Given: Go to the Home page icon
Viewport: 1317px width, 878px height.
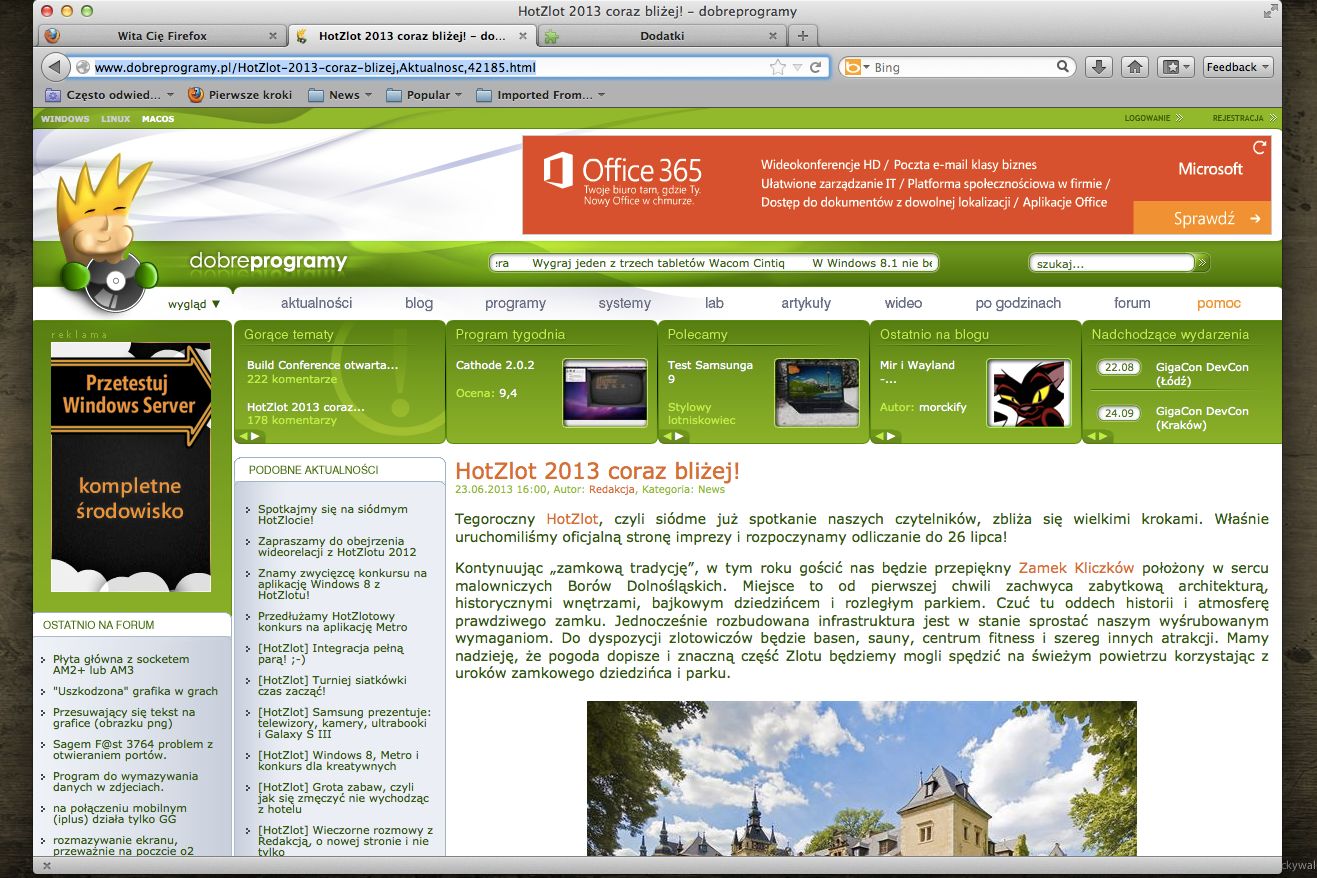Looking at the screenshot, I should pos(1134,67).
